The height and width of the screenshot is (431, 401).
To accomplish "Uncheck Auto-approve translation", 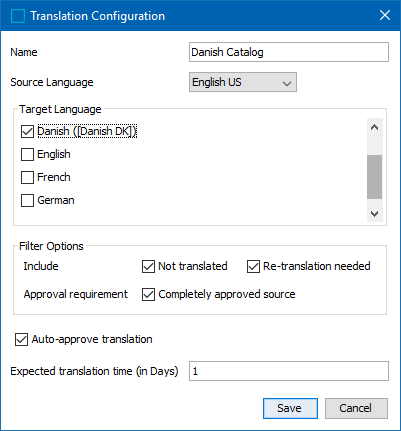I will 21,340.
